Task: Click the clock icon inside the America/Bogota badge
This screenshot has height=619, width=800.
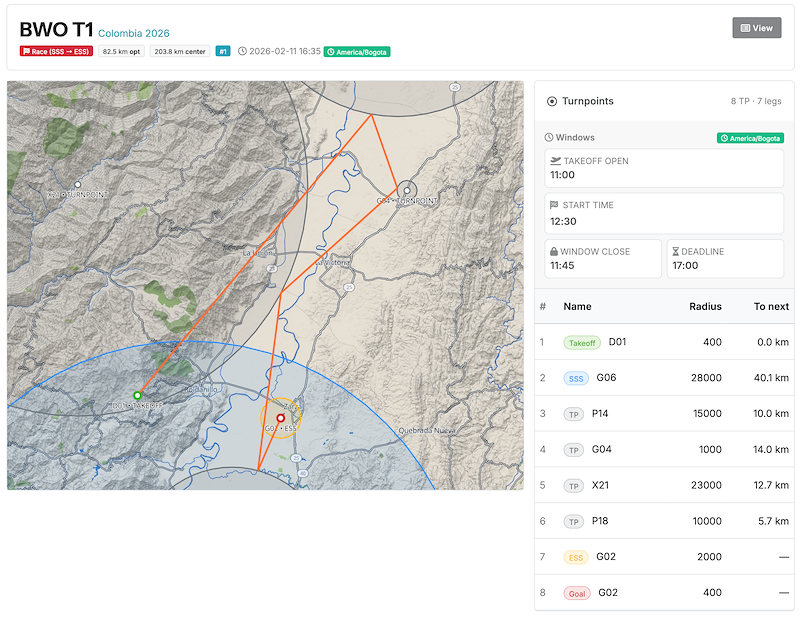Action: point(725,138)
